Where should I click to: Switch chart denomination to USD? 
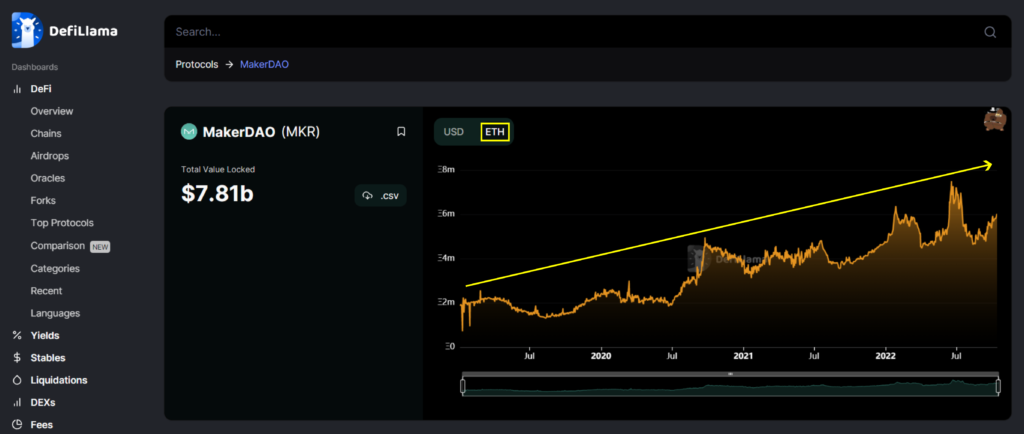(454, 132)
